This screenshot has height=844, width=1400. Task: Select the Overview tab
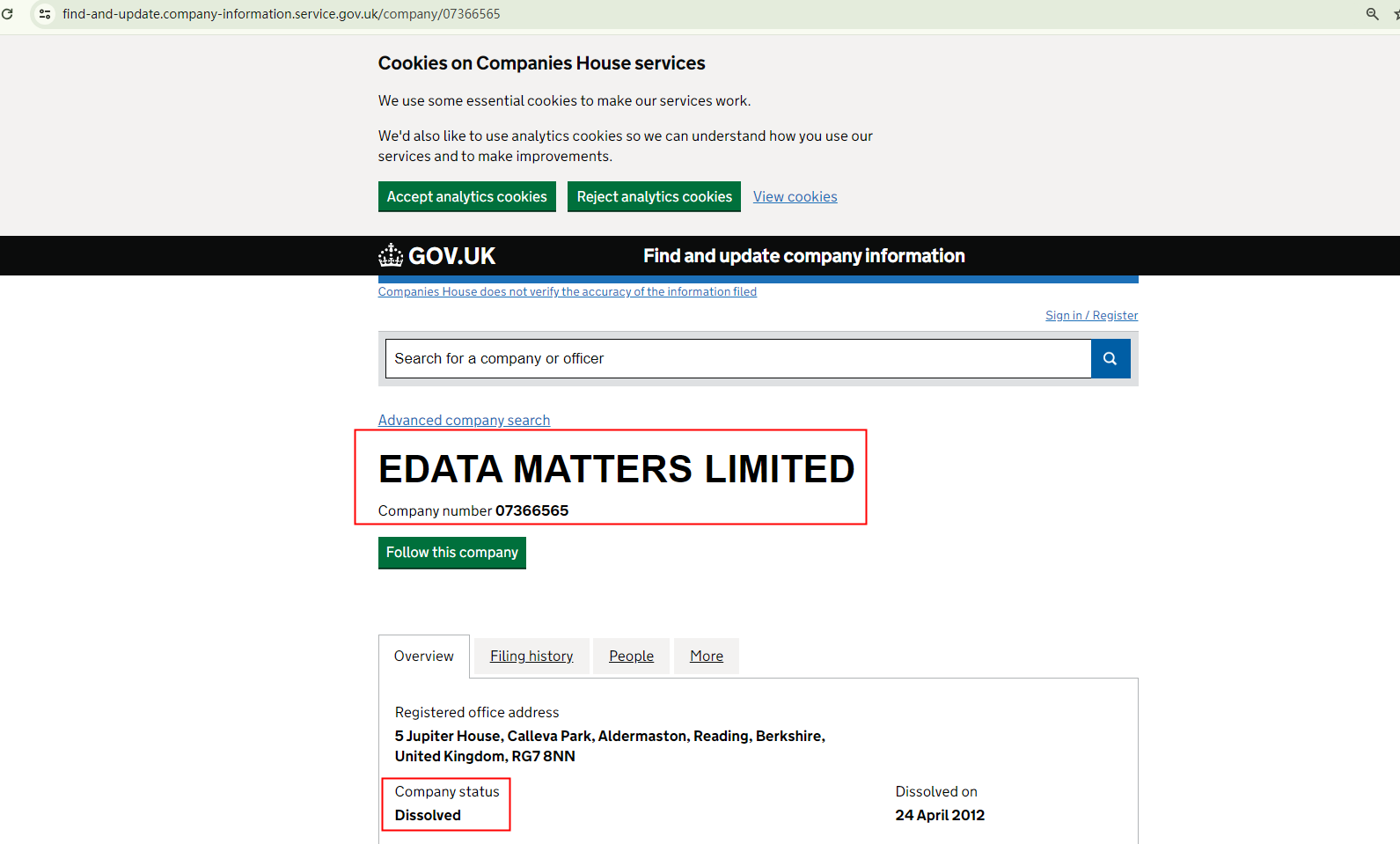[x=423, y=657]
